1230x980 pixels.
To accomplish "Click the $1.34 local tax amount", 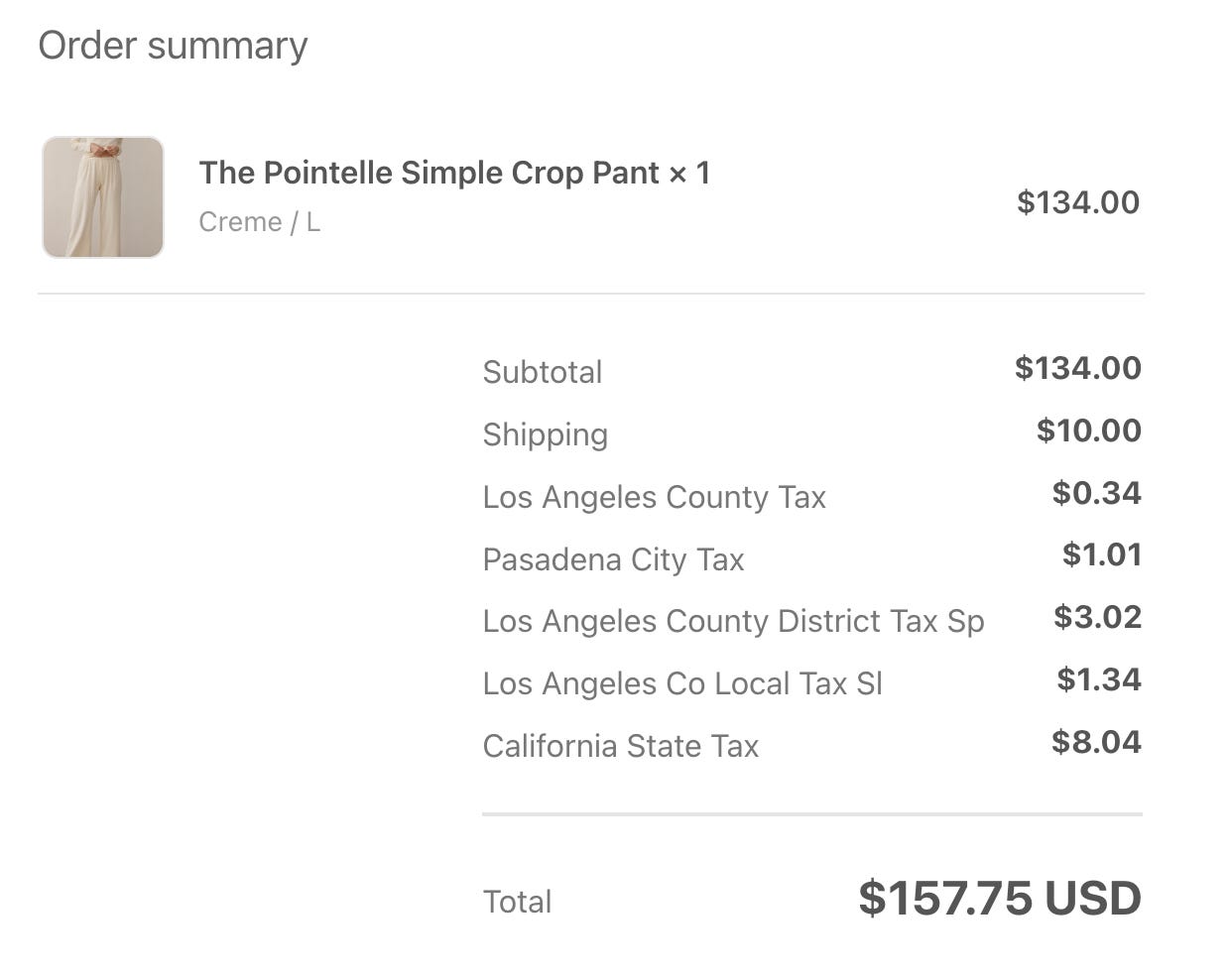I will pos(1099,679).
